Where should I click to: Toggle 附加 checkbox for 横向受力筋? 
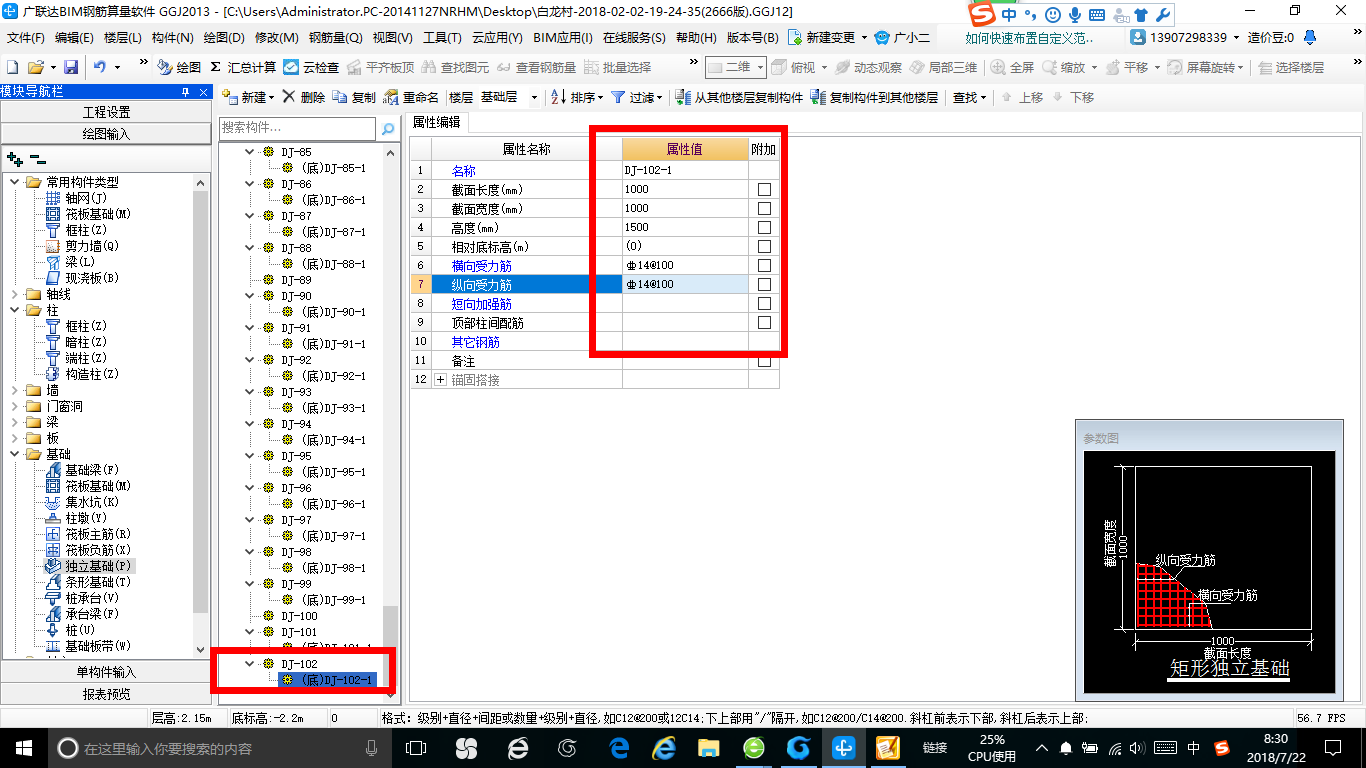tap(764, 265)
